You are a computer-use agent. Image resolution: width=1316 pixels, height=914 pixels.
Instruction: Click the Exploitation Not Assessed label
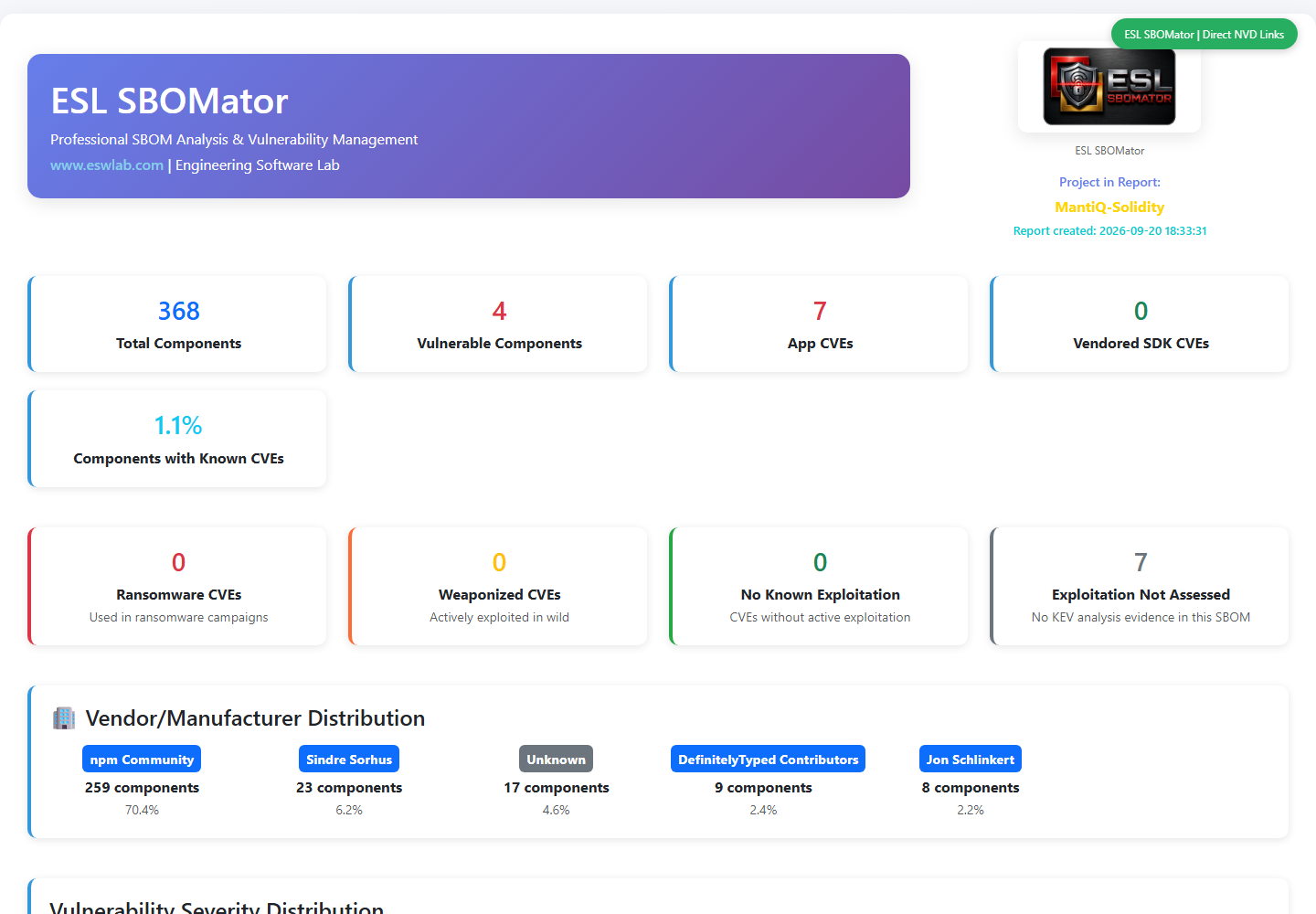coord(1141,595)
